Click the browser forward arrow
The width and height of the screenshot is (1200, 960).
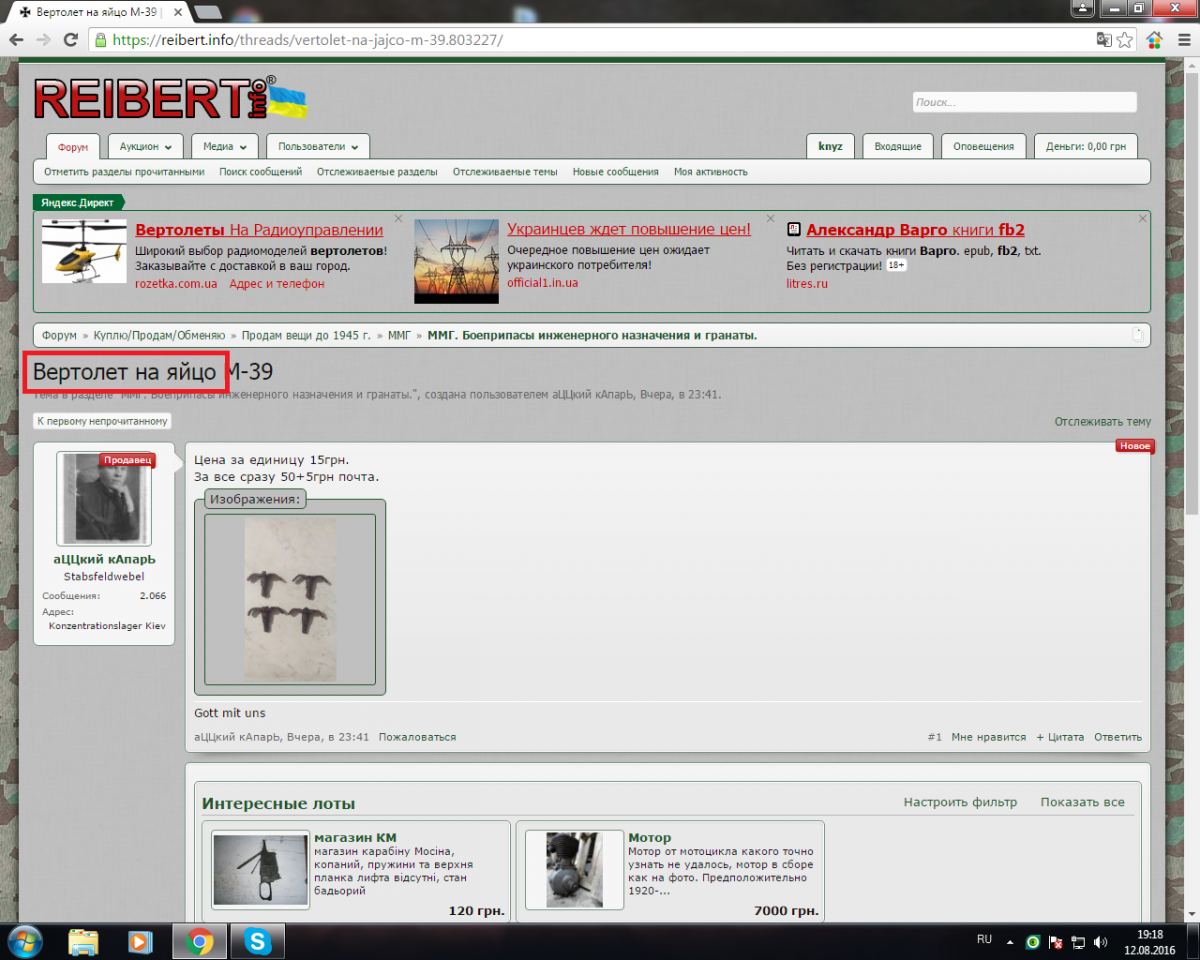[43, 40]
